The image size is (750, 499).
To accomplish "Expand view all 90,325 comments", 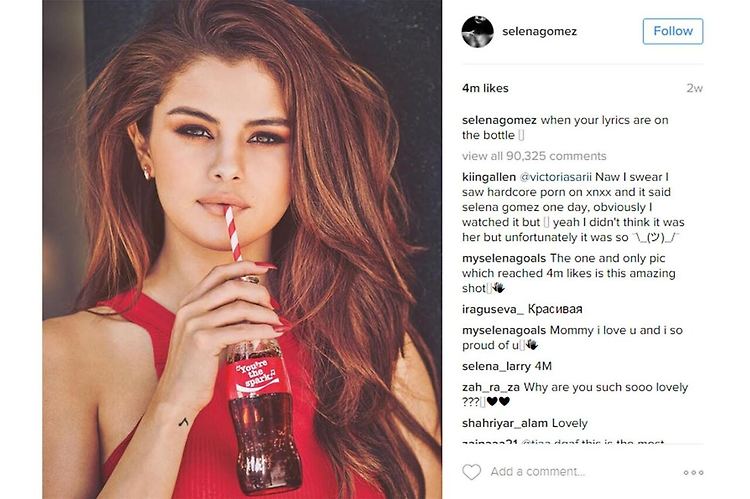I will (534, 156).
